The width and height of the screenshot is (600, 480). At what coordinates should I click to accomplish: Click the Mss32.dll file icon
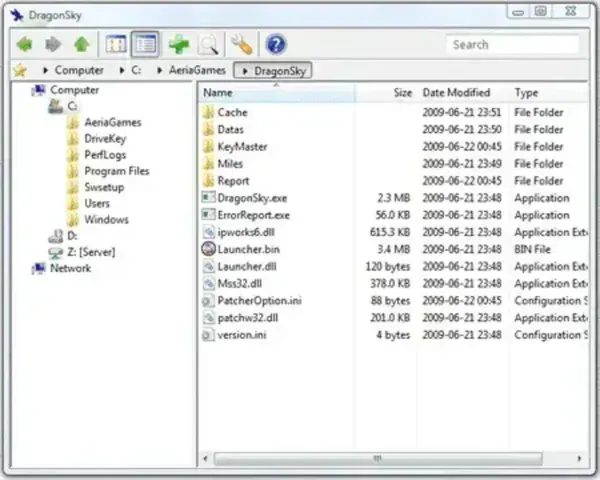(209, 284)
